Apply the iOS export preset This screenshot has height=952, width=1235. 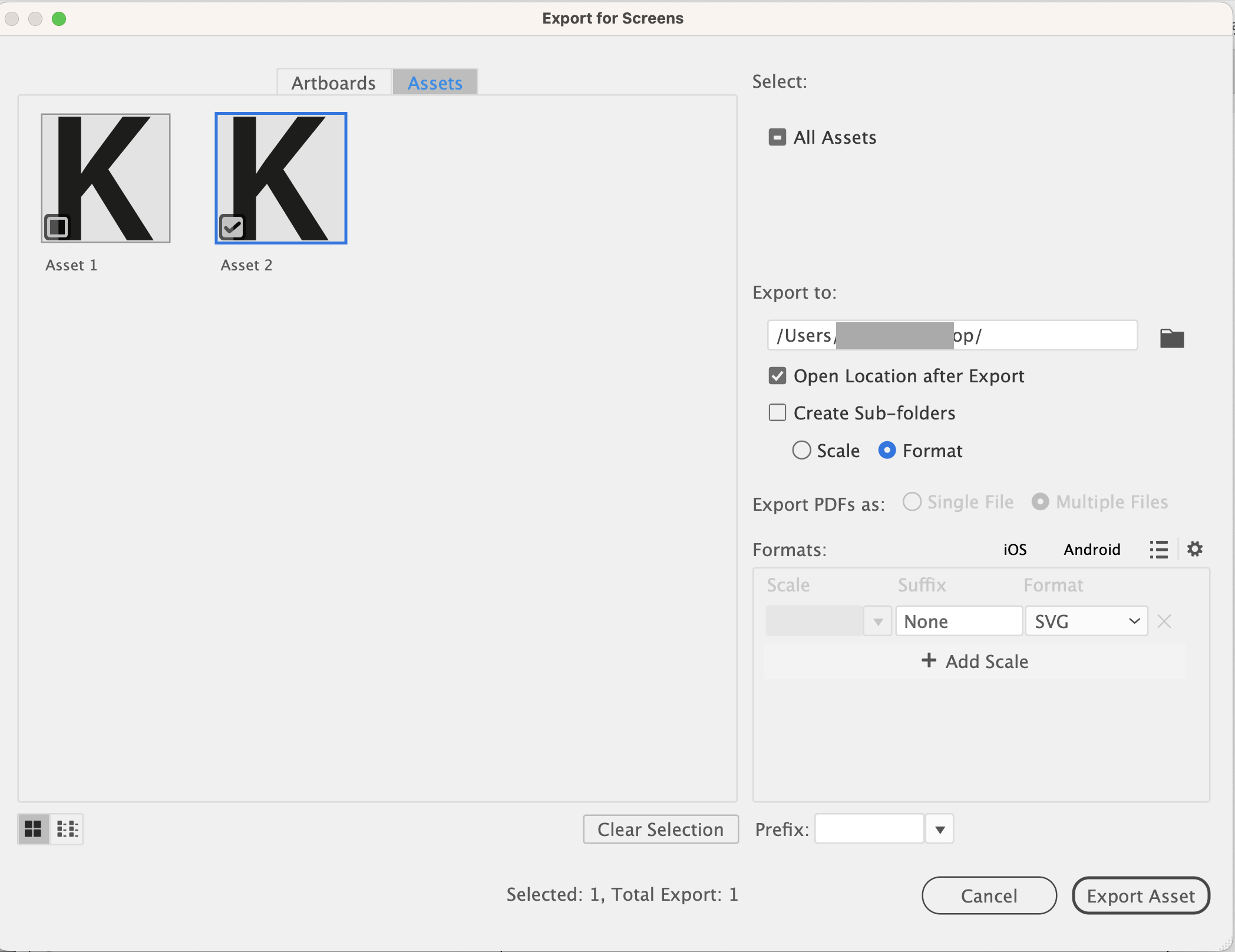click(1013, 548)
